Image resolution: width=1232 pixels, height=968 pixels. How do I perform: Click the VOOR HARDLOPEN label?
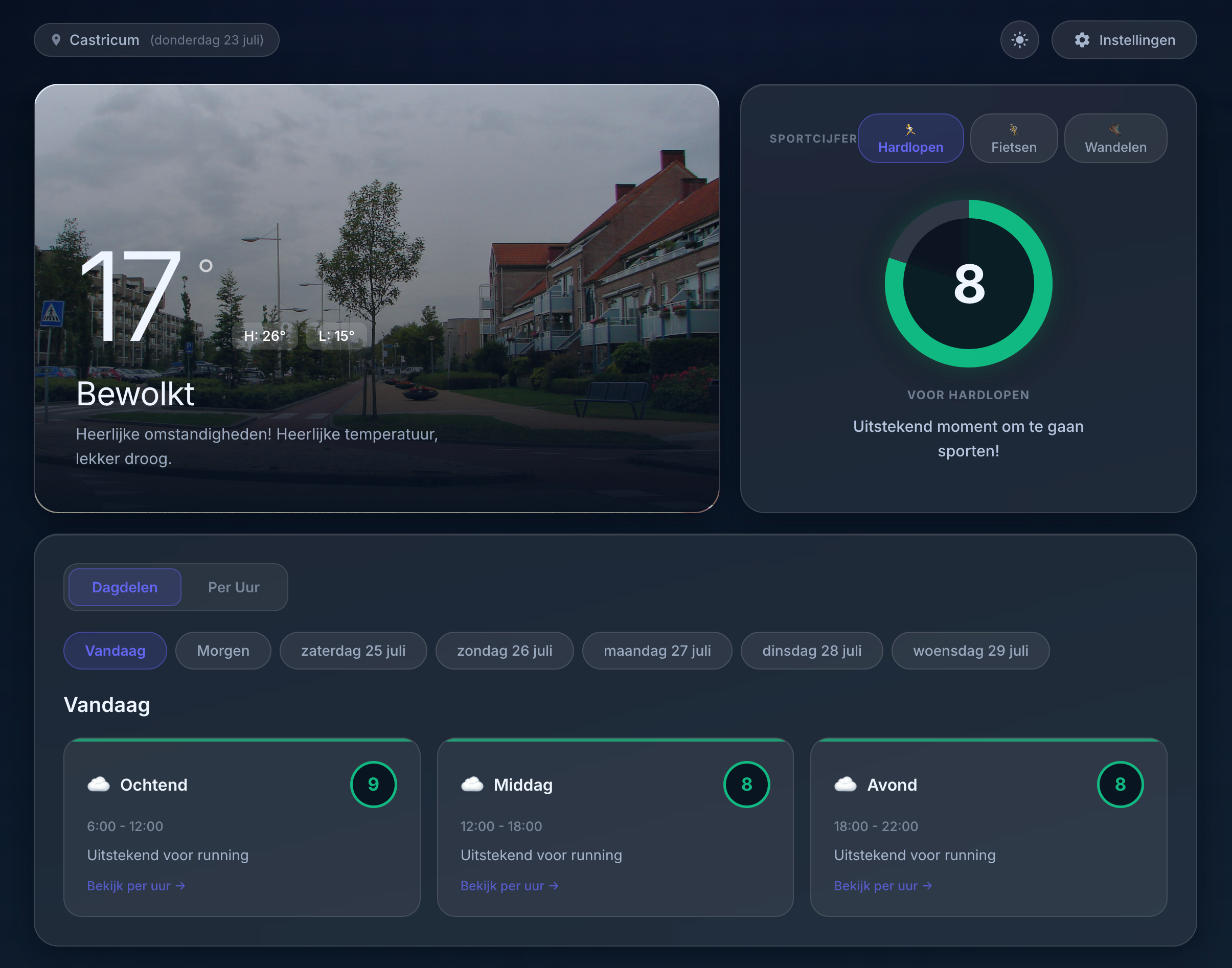point(968,395)
